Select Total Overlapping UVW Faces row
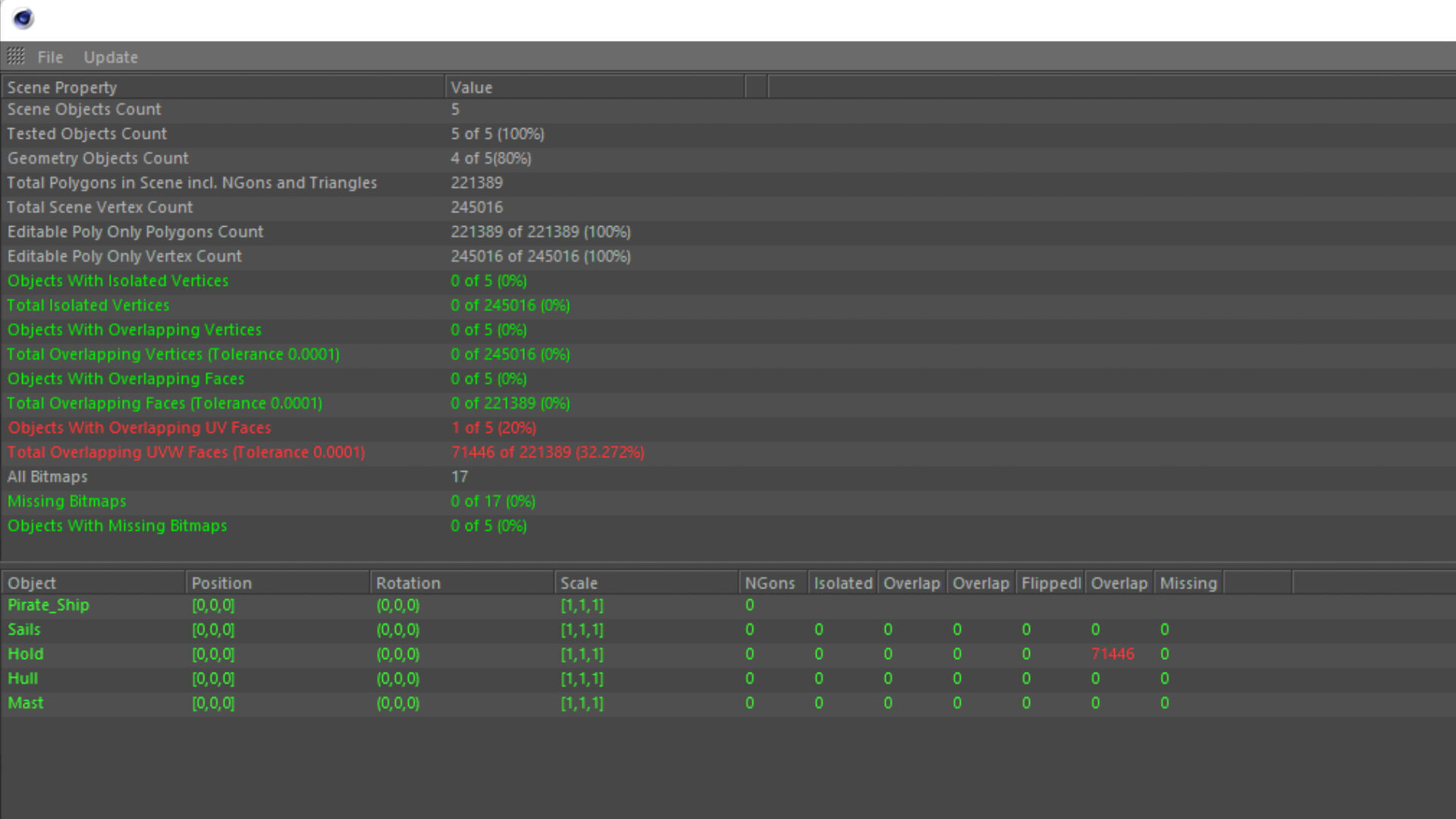Screen dimensions: 1456x819 [x=186, y=453]
